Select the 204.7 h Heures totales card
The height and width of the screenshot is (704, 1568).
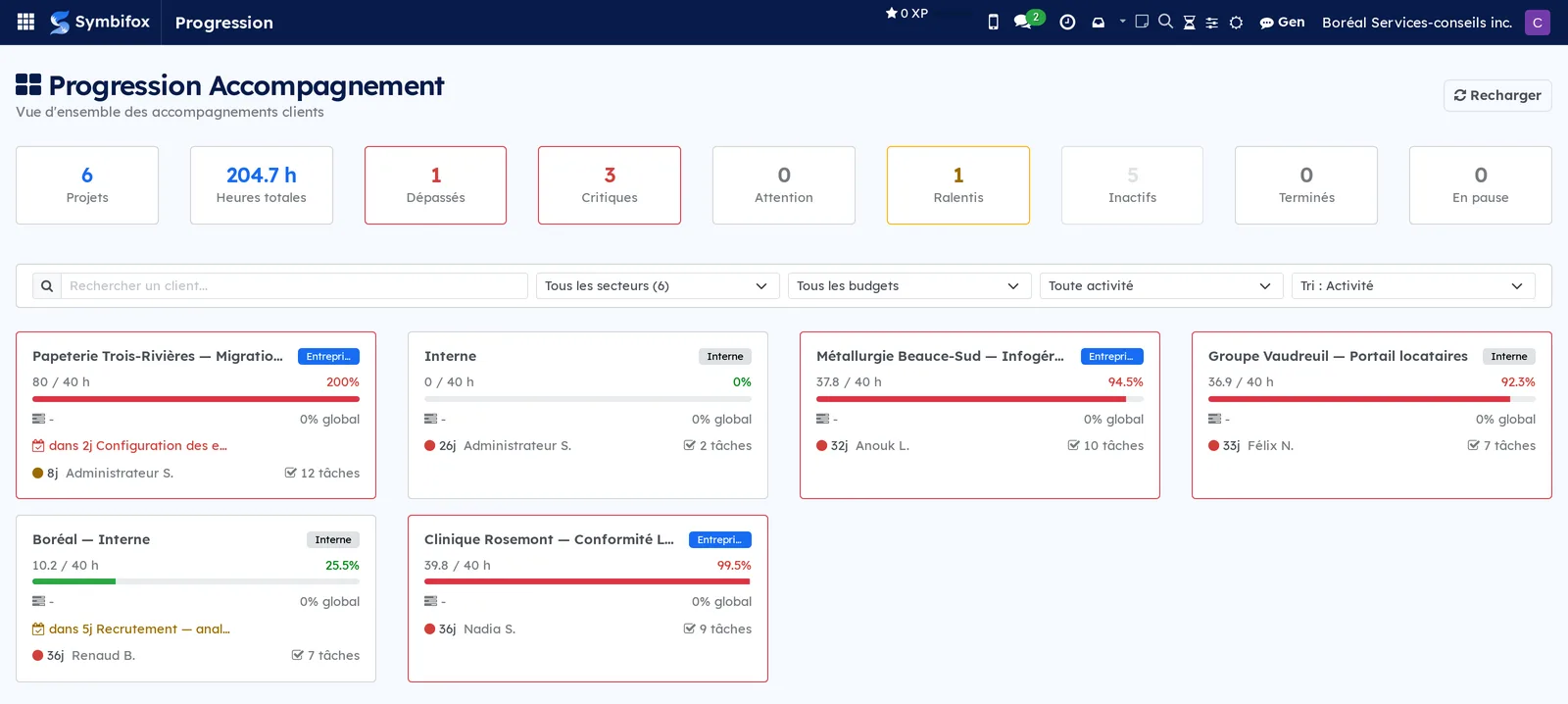point(262,185)
